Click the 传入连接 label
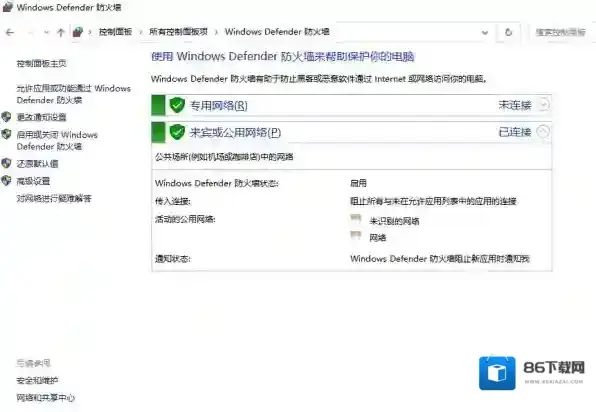This screenshot has height=412, width=596. click(x=173, y=201)
